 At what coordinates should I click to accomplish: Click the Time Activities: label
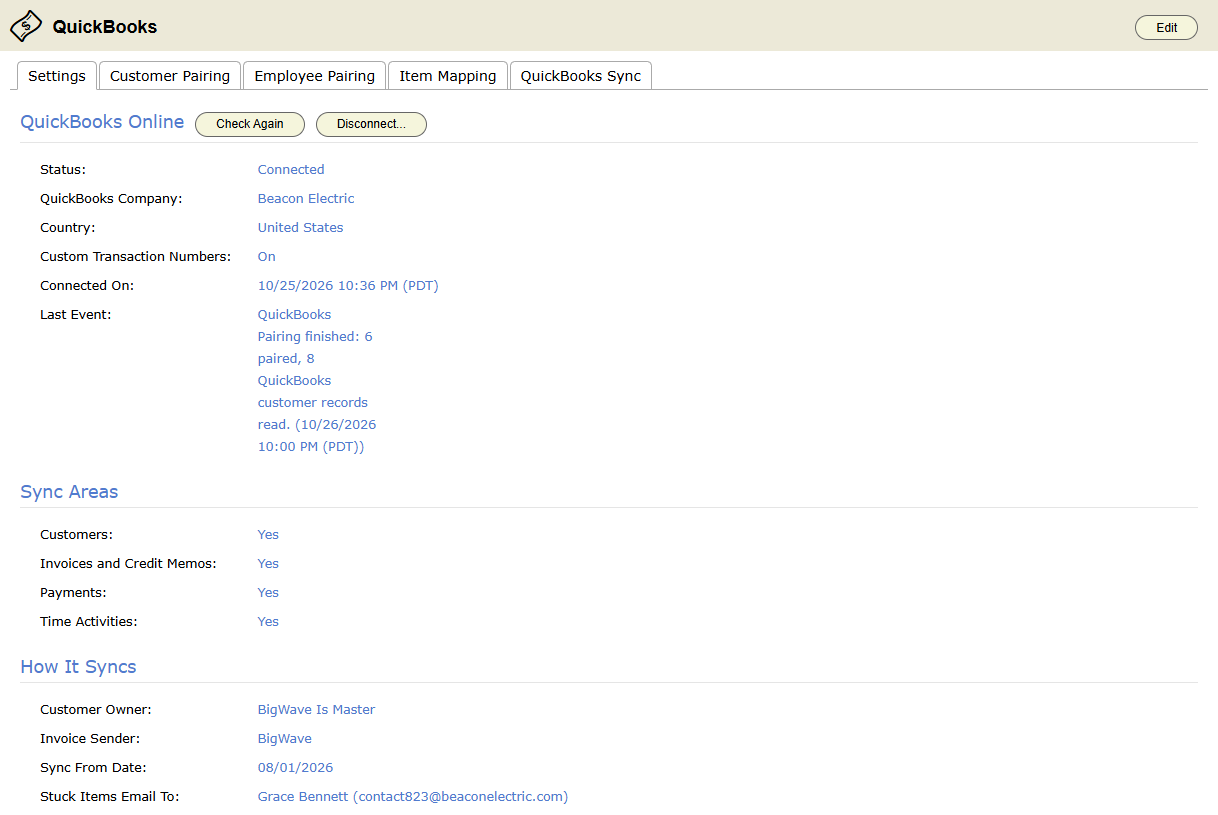89,622
